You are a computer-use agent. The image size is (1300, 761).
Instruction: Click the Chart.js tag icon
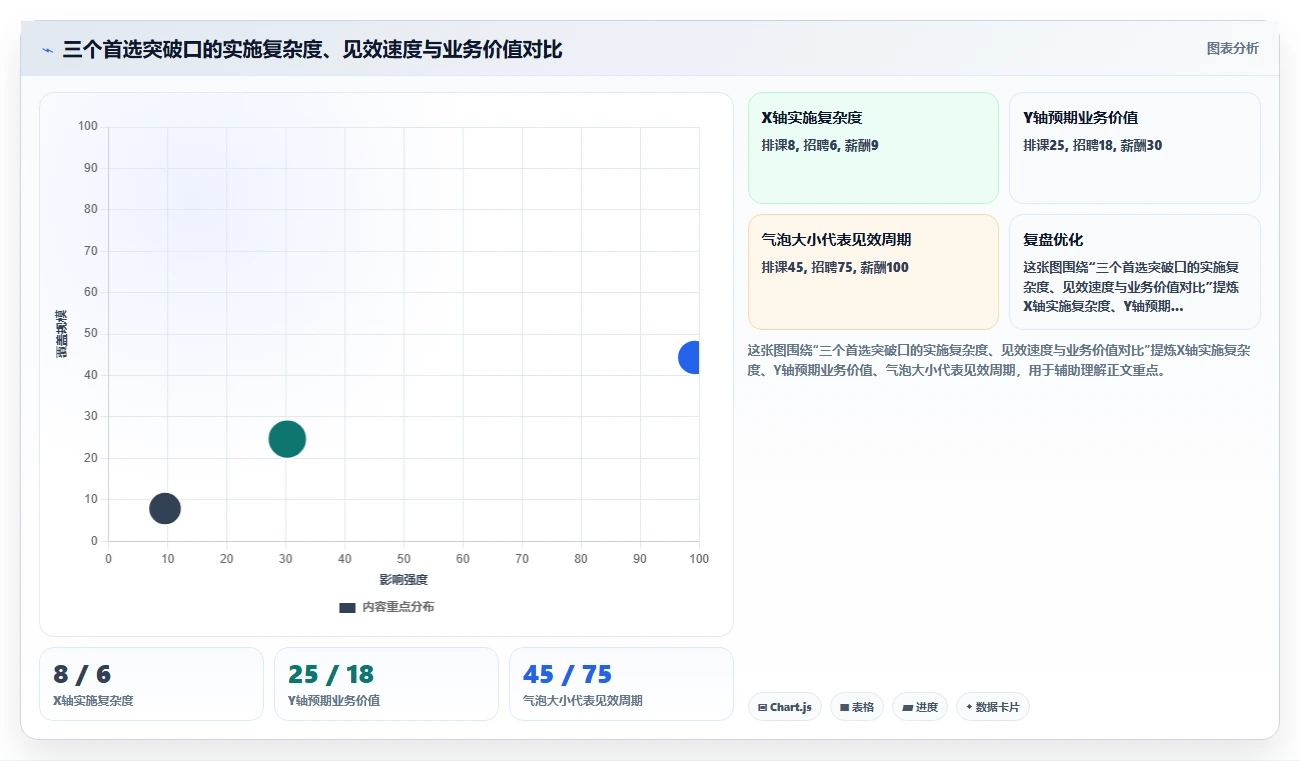763,707
